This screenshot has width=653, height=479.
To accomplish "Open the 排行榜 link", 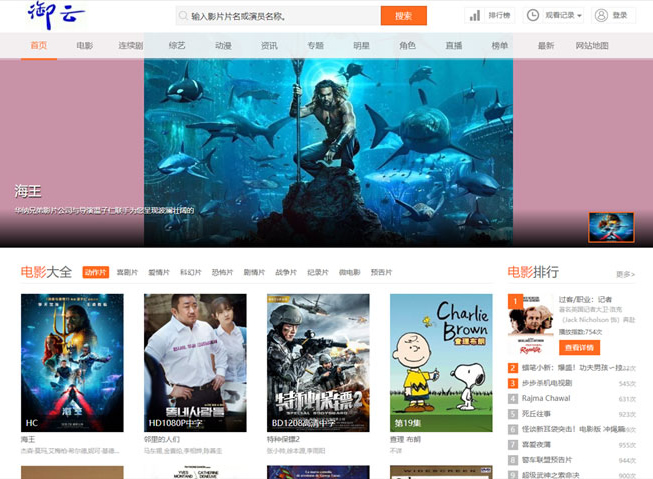I will coord(499,15).
